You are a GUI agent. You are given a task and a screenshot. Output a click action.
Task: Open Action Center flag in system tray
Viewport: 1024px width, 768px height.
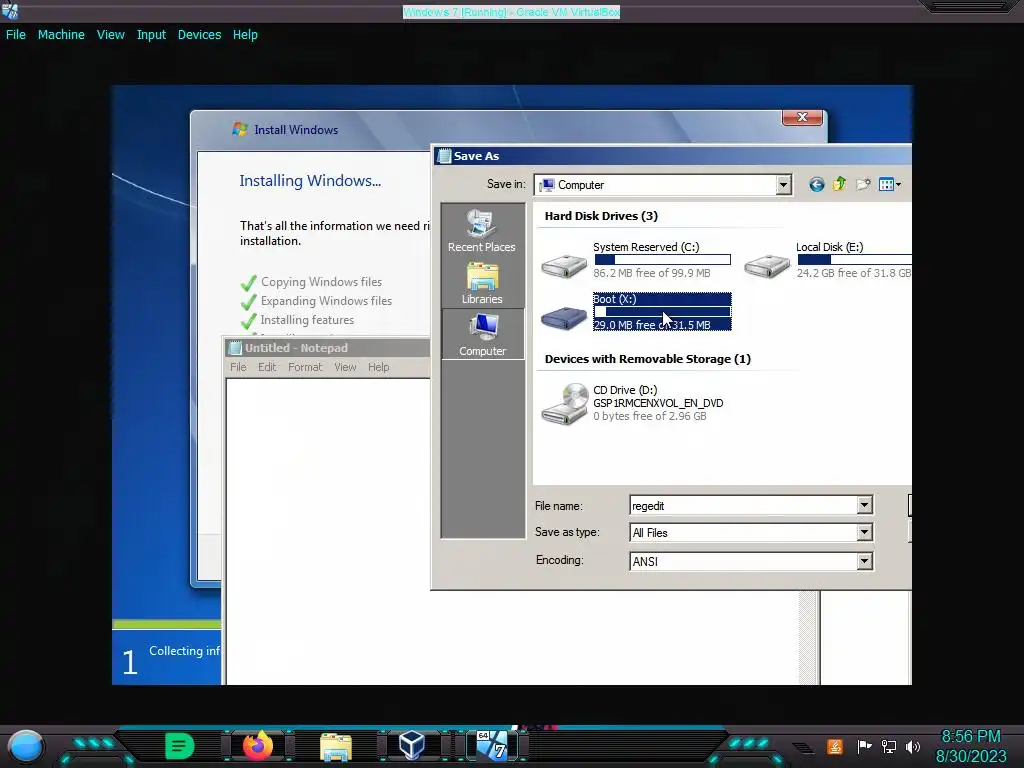coord(864,746)
